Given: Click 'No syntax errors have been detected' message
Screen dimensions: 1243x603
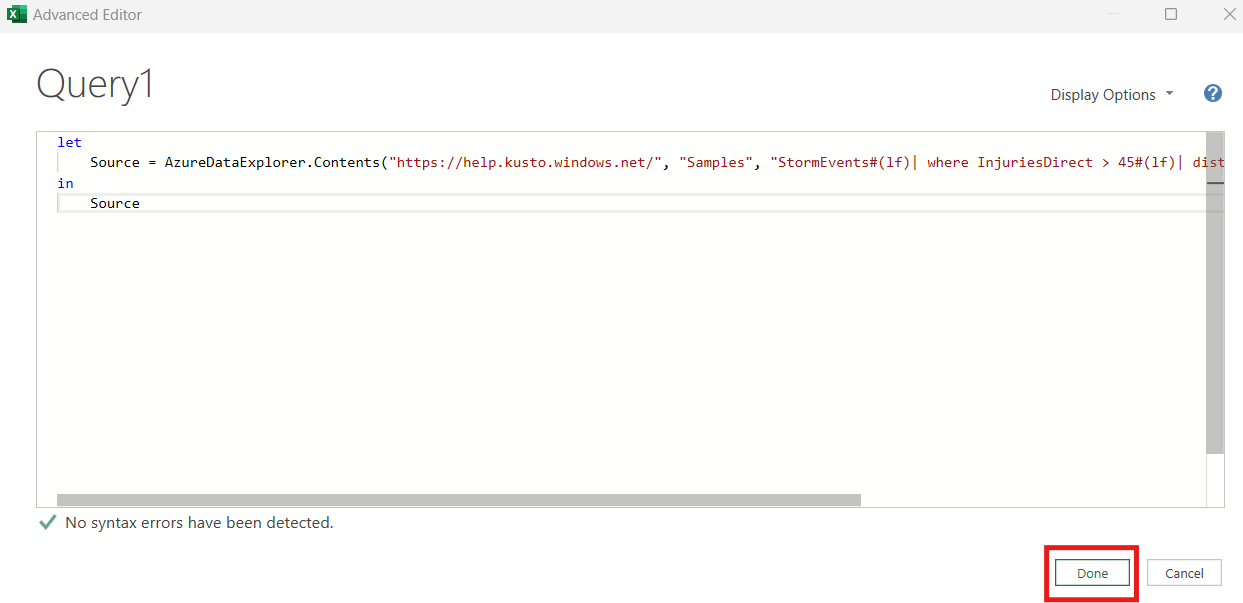Looking at the screenshot, I should pos(199,522).
